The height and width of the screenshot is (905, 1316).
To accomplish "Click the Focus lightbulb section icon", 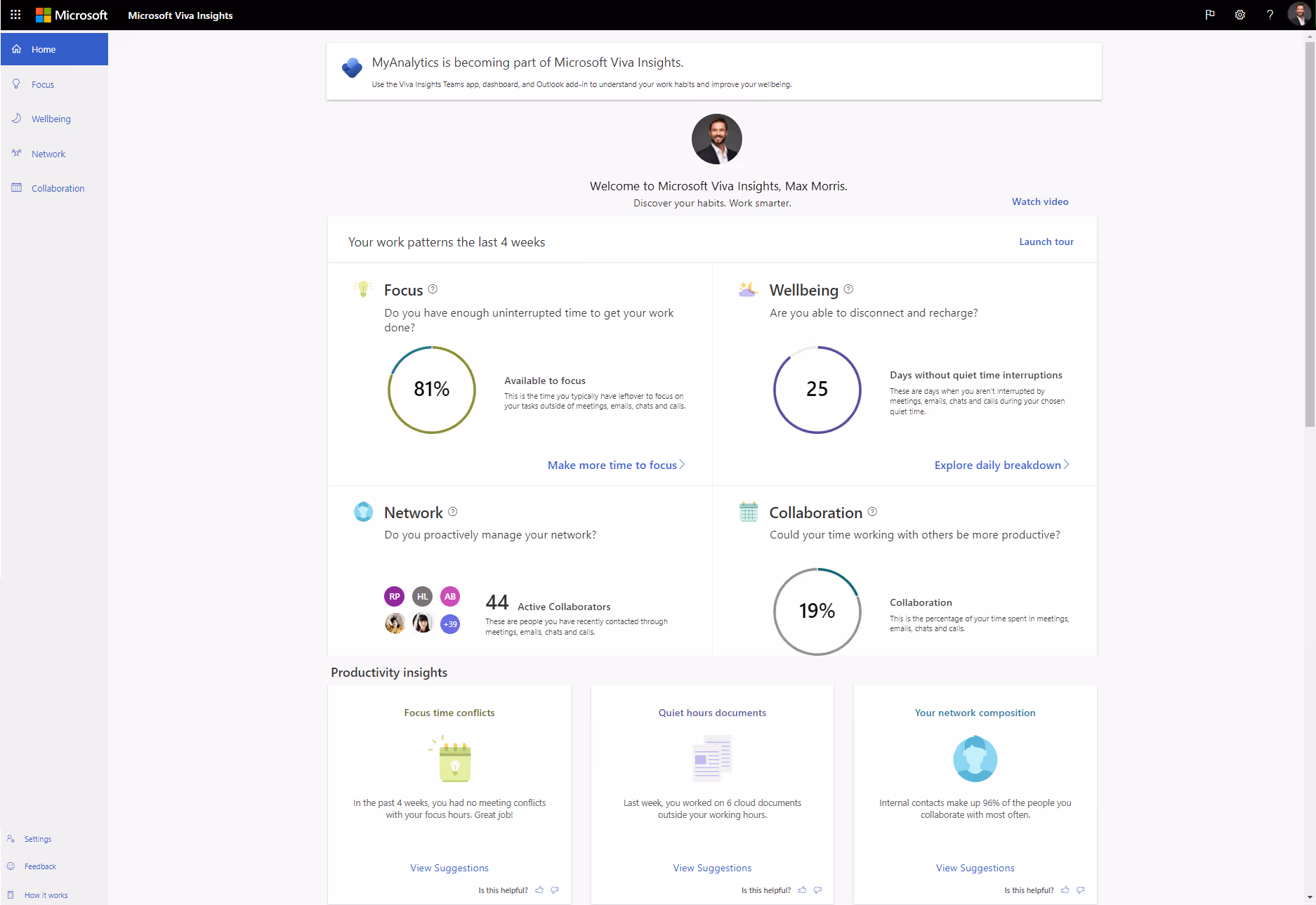I will tap(362, 289).
